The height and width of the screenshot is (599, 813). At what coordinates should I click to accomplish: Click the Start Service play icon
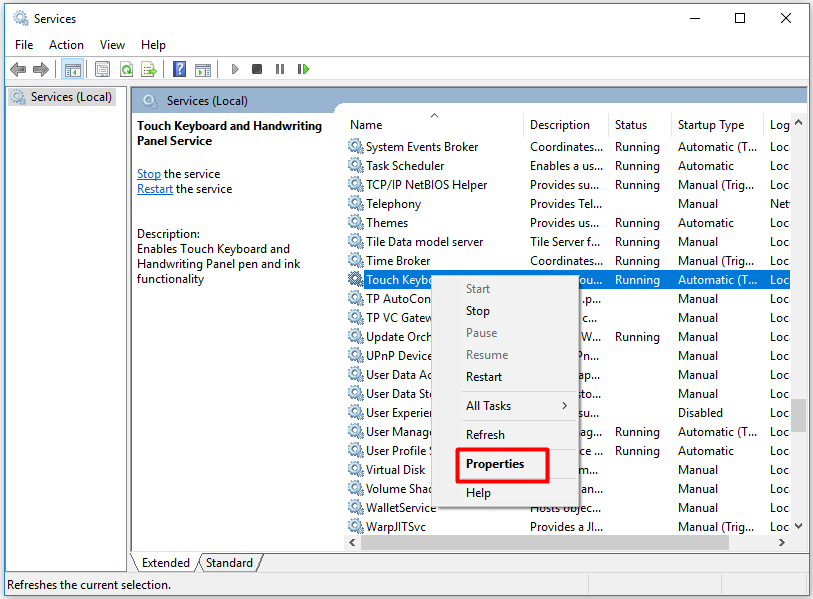(235, 69)
